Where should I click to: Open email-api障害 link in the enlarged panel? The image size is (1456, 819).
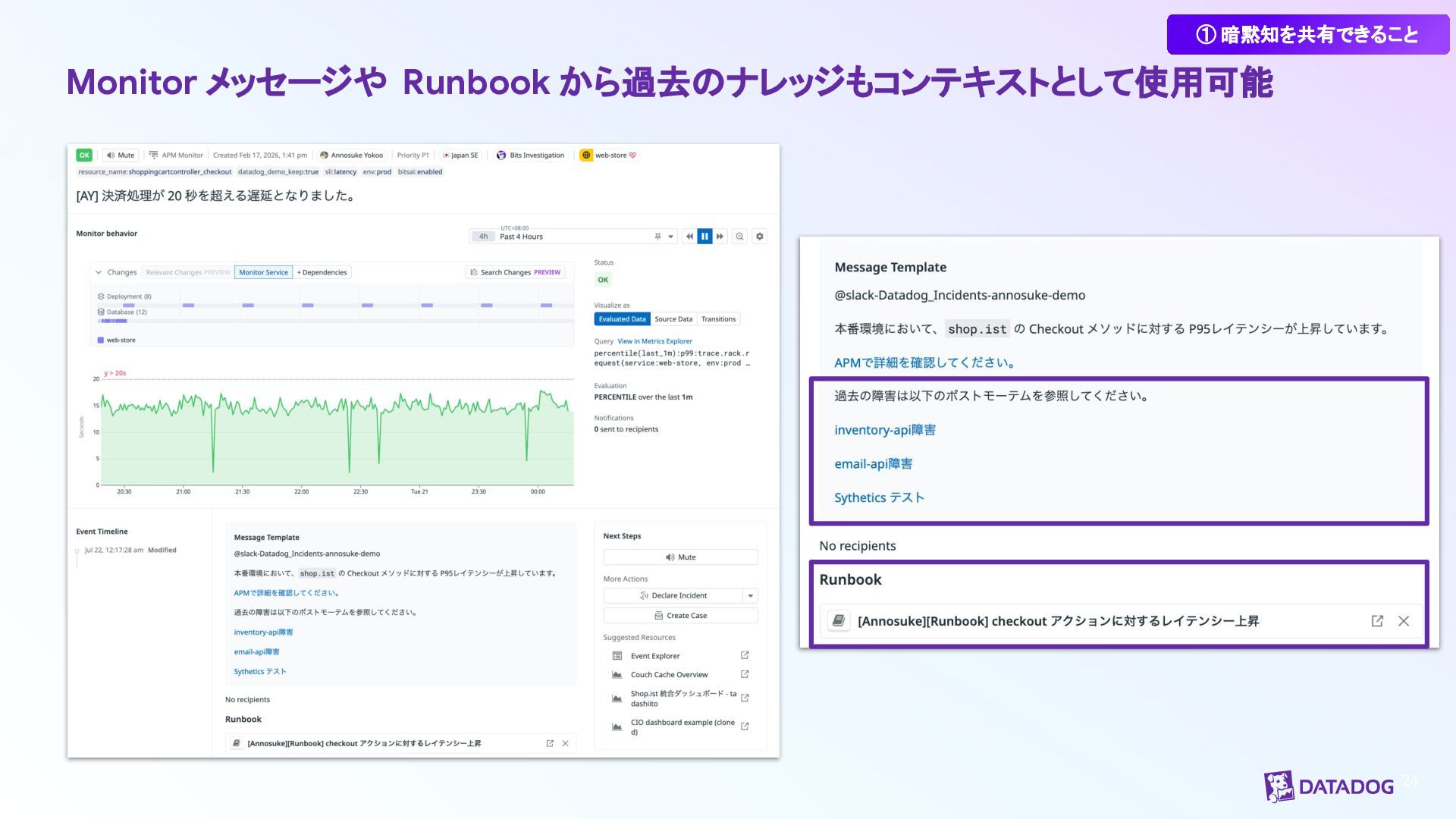(874, 464)
